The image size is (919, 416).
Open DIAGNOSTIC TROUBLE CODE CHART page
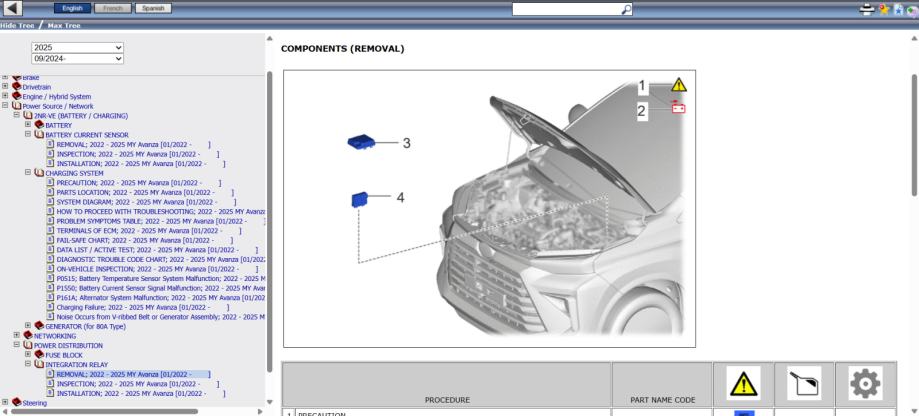[x=161, y=259]
